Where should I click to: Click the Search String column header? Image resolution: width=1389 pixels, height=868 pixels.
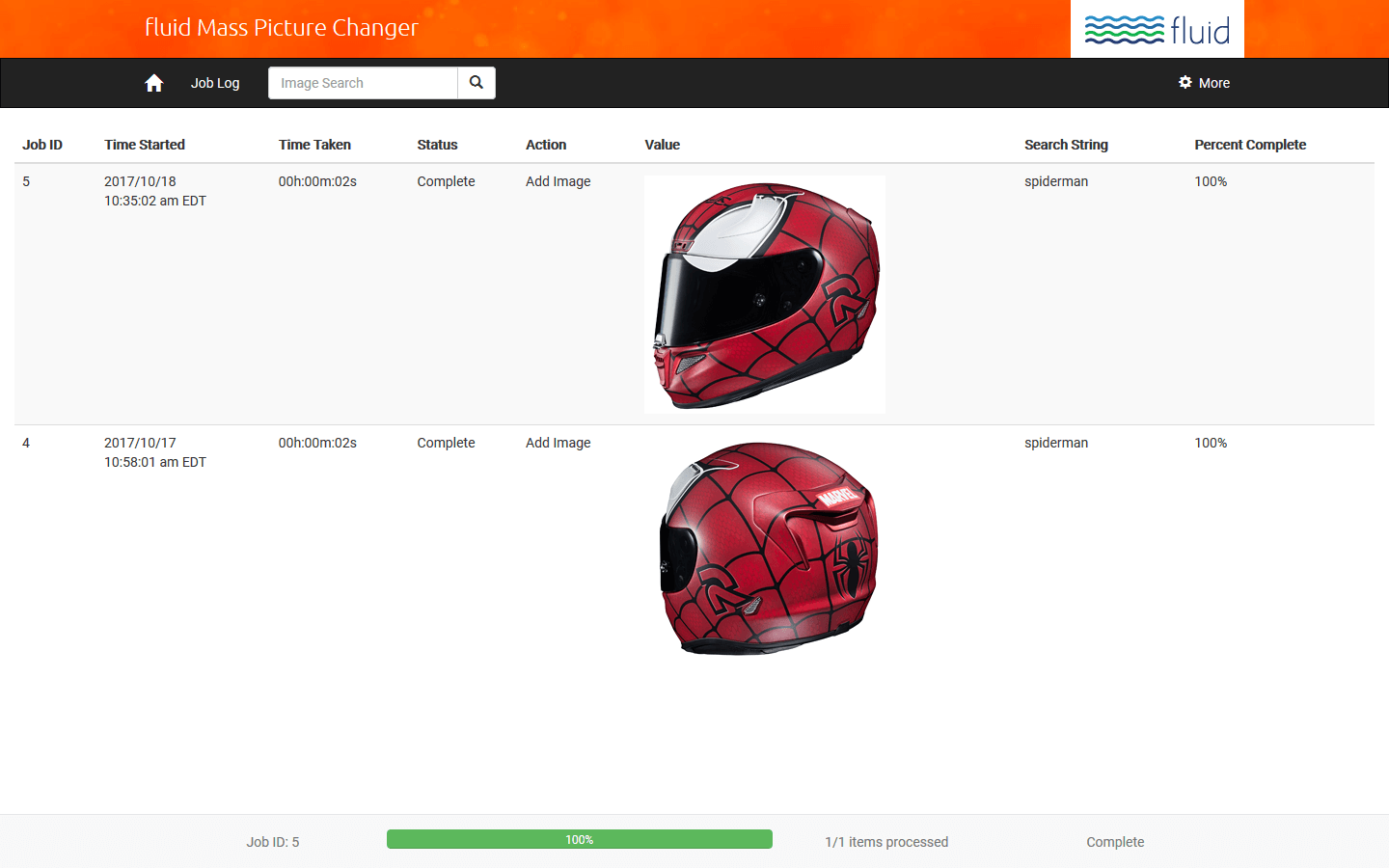[1066, 145]
